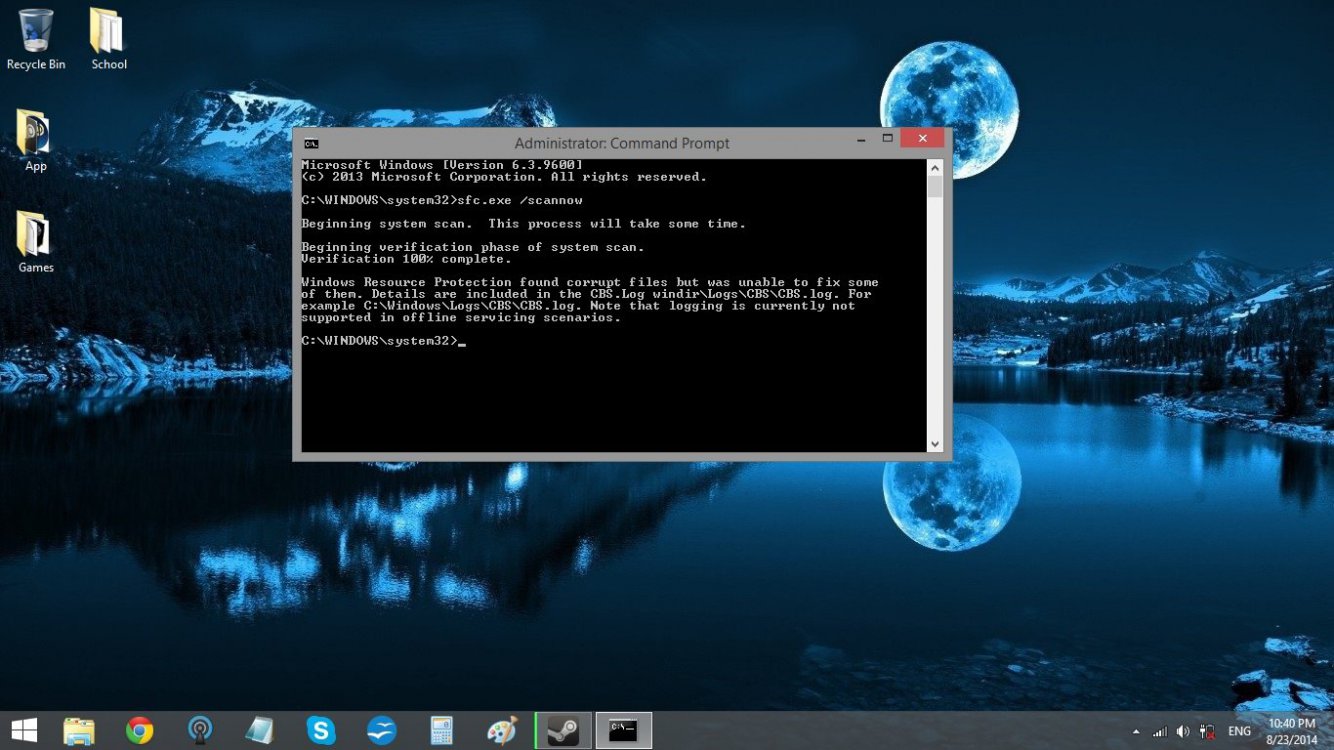Change the ENG input language

tap(1239, 732)
